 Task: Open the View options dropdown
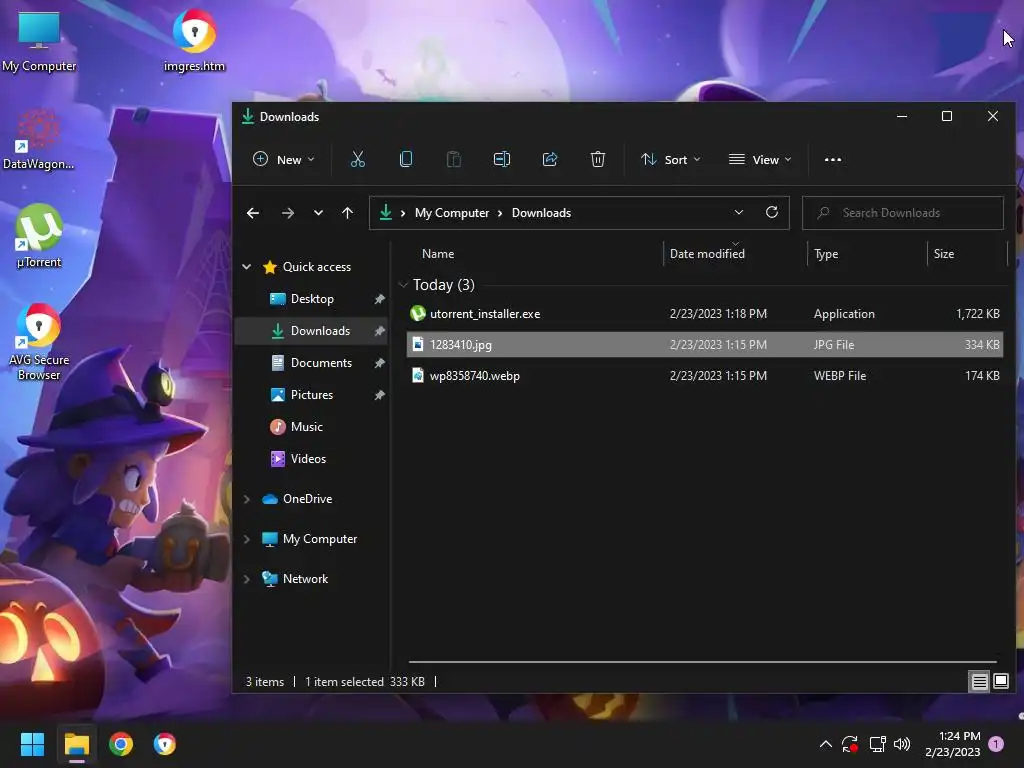tap(760, 159)
